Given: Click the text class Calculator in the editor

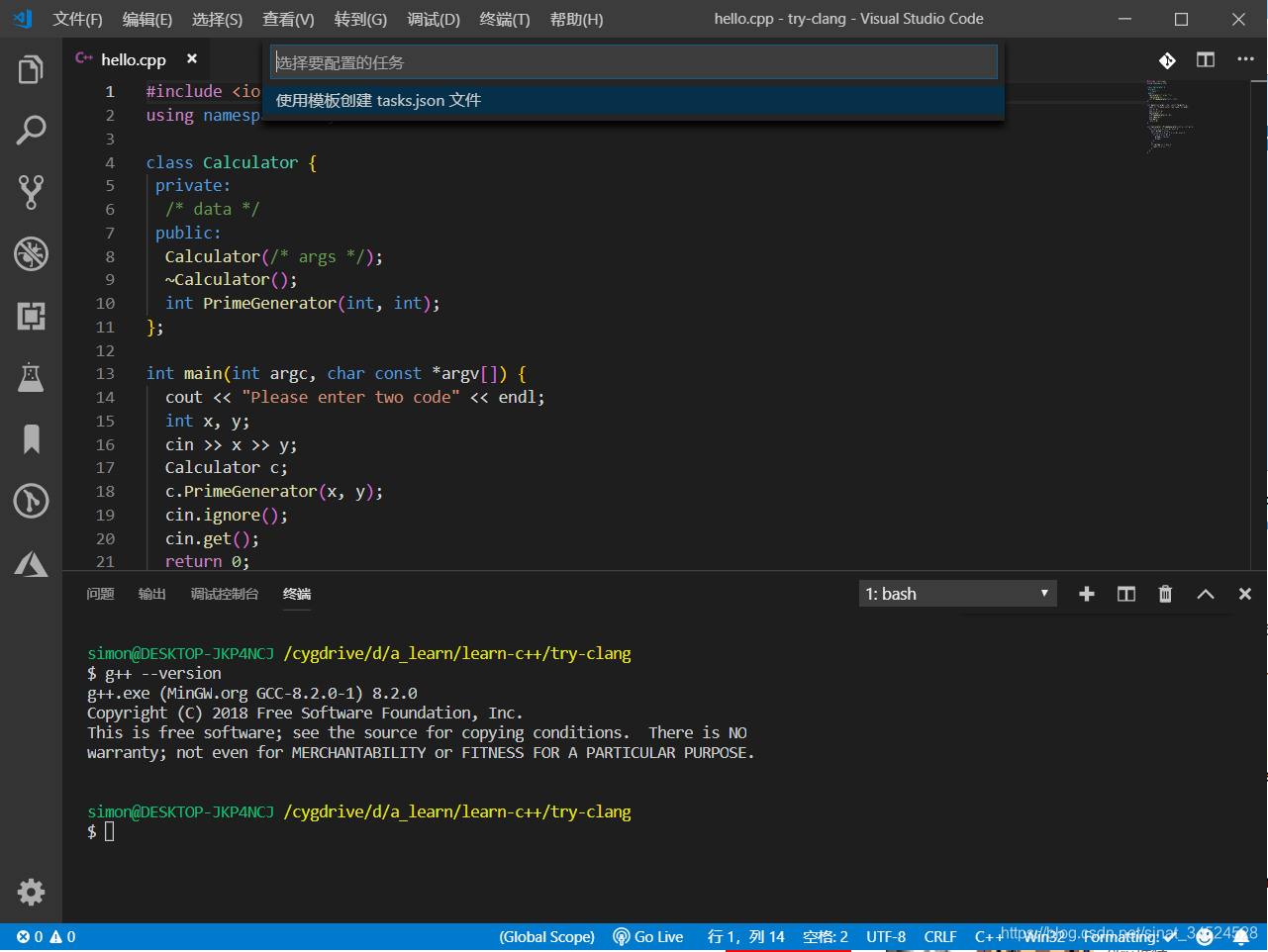Looking at the screenshot, I should click(222, 162).
